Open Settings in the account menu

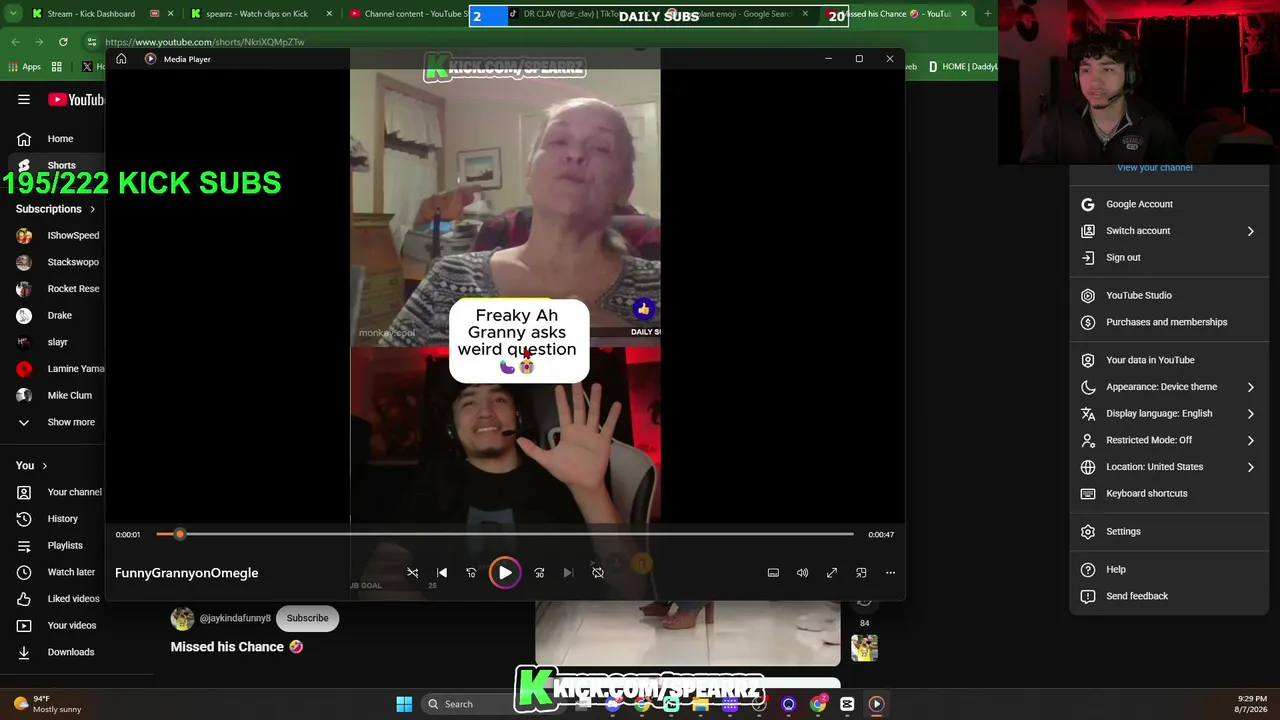[x=1170, y=532]
